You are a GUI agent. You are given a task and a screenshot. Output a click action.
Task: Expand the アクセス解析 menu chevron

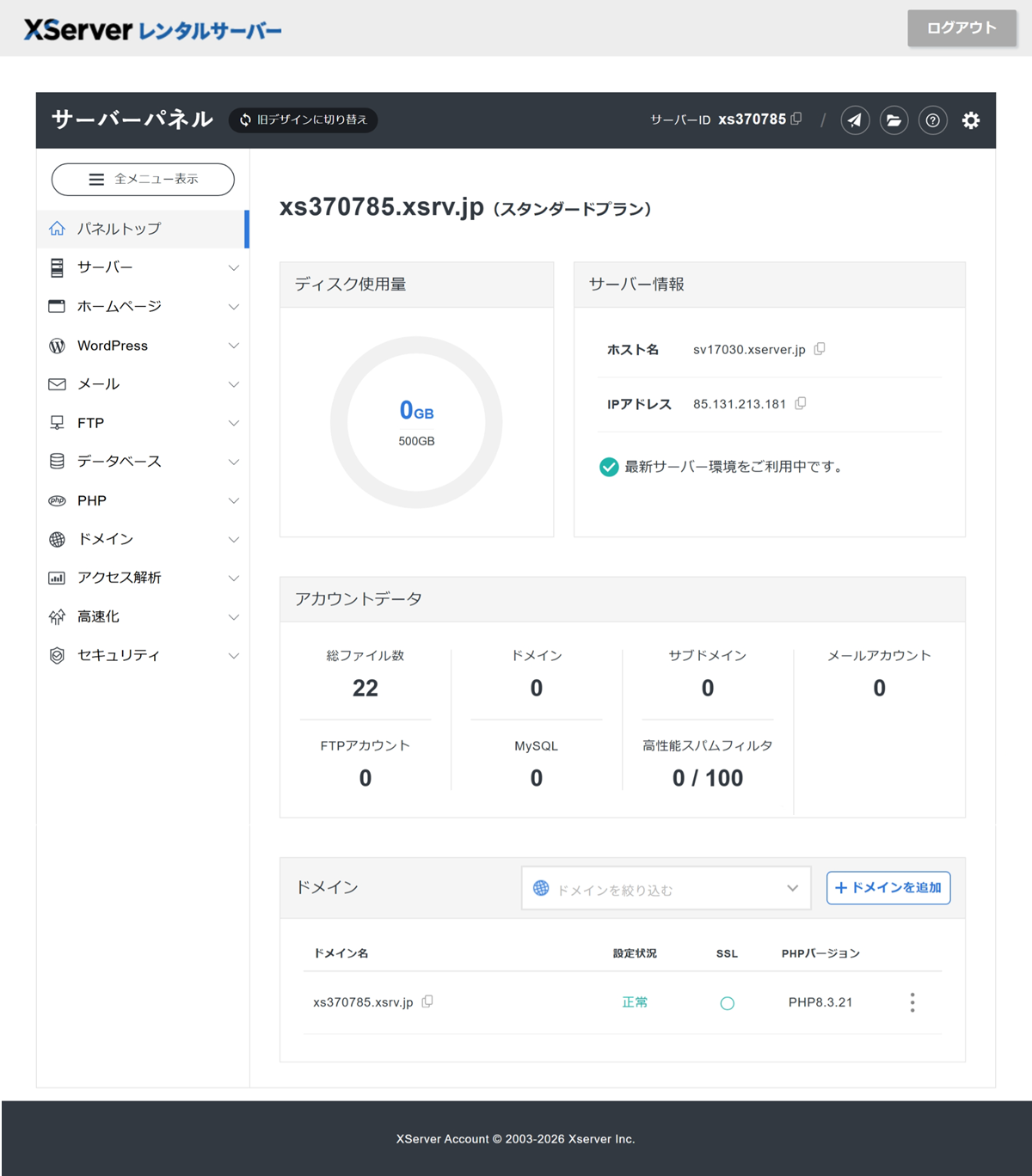coord(233,578)
